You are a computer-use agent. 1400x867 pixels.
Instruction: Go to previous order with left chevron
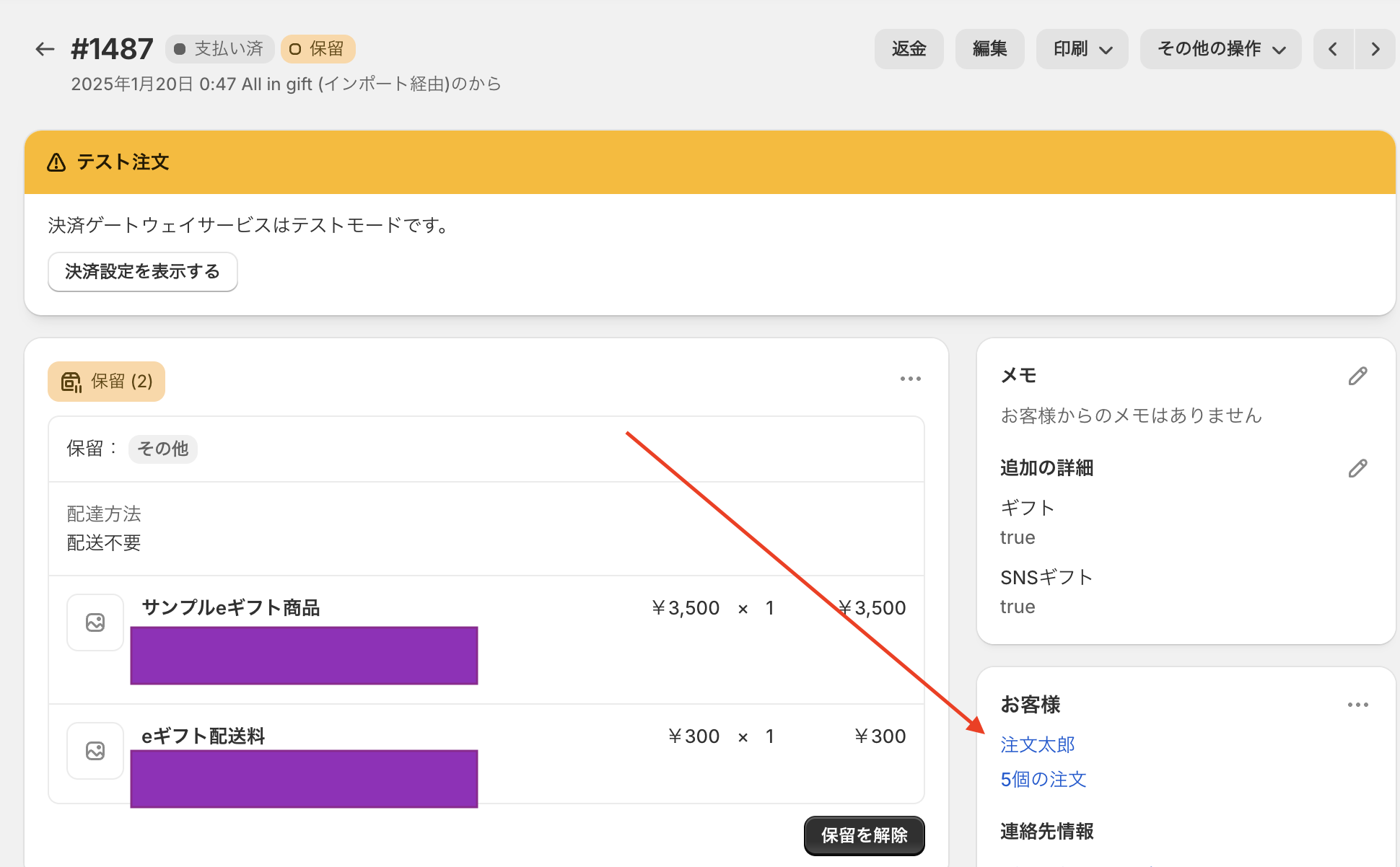(1333, 49)
